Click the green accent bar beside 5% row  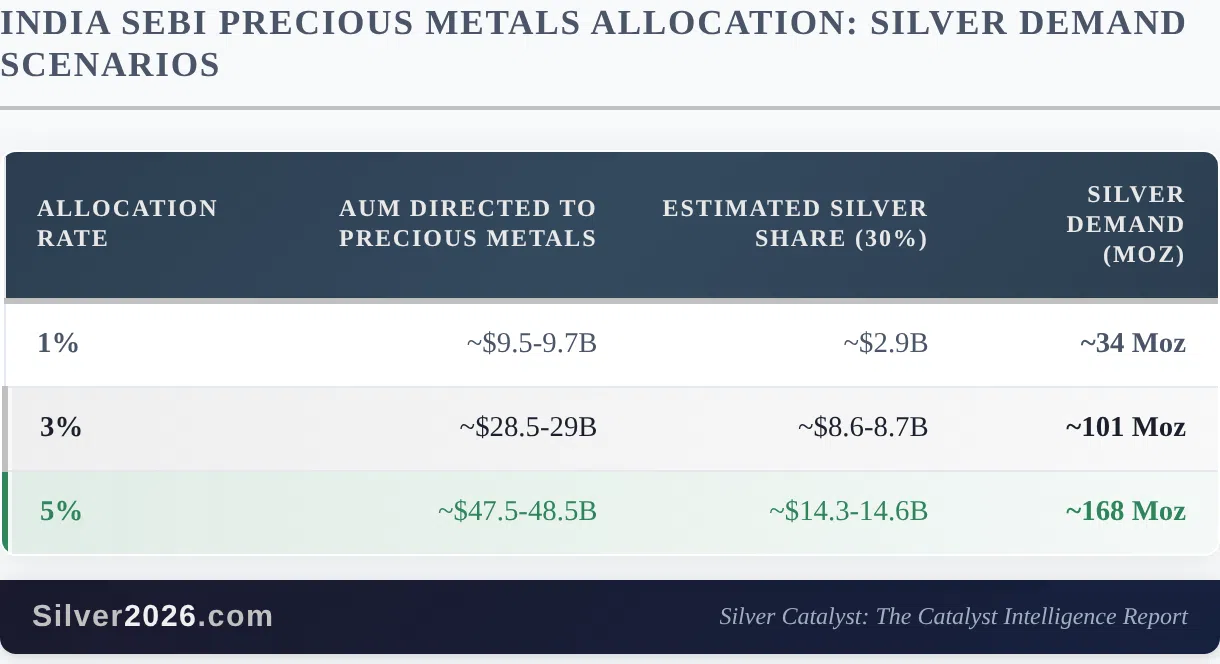pos(5,512)
